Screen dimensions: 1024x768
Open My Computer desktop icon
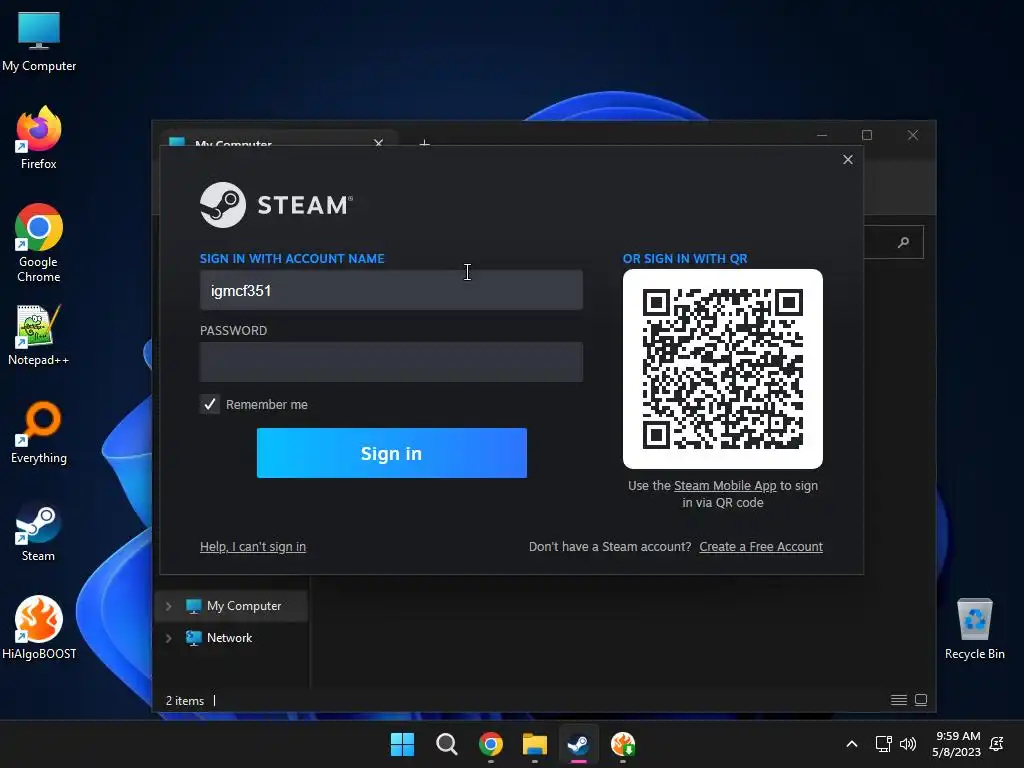pos(39,41)
